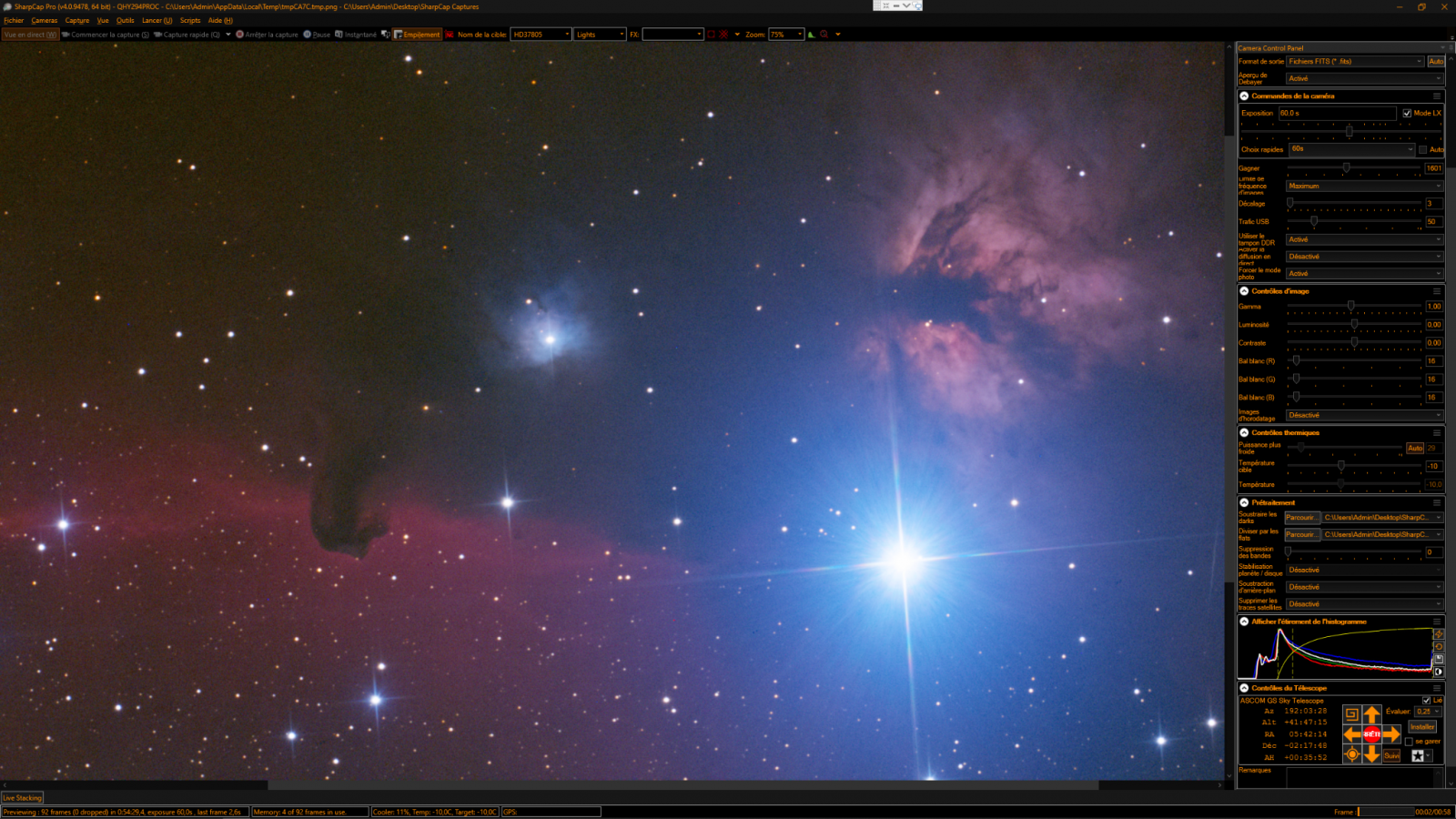Toggle the Suivi tracking button
Image resolution: width=1456 pixels, height=819 pixels.
click(1391, 755)
